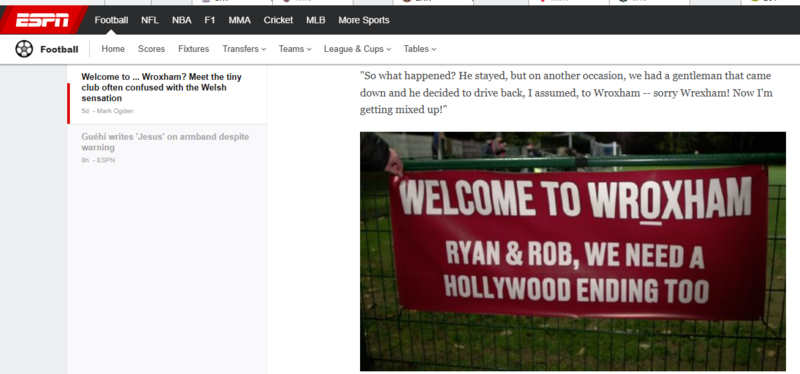This screenshot has height=374, width=800.
Task: Open More Sports menu
Action: pos(364,20)
